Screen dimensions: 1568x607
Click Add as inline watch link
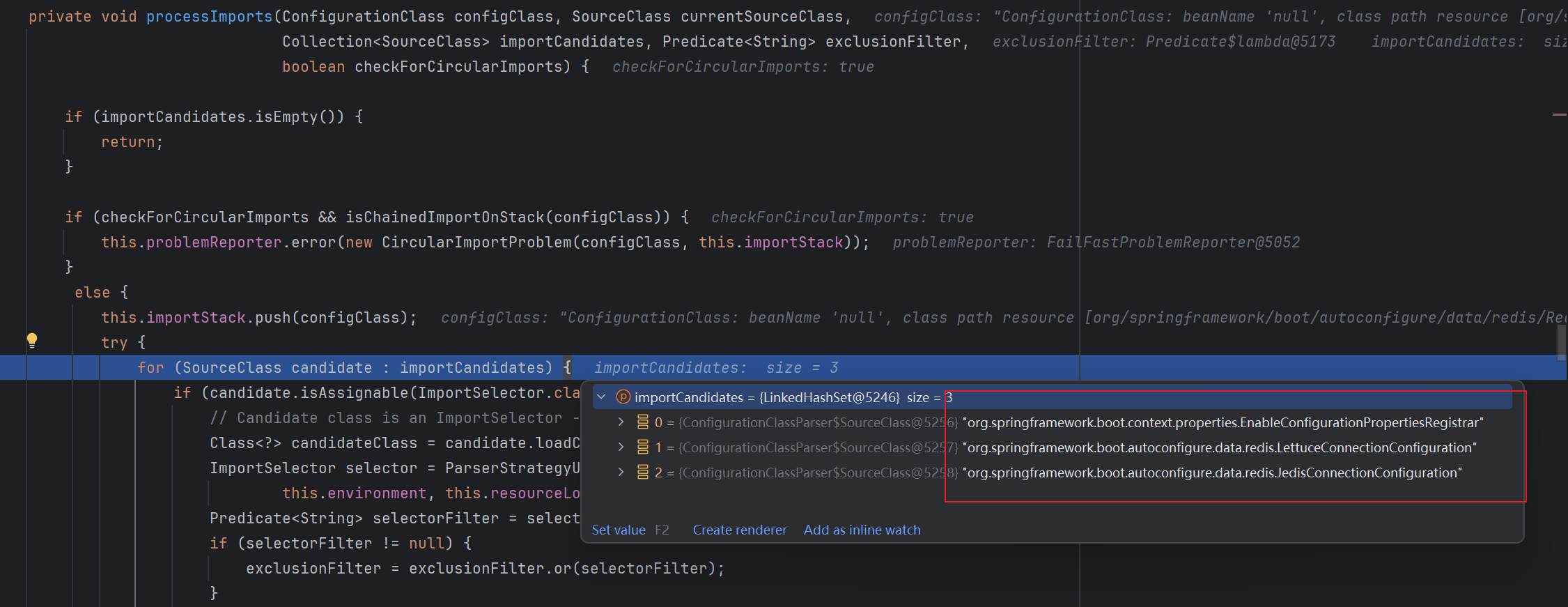point(862,530)
